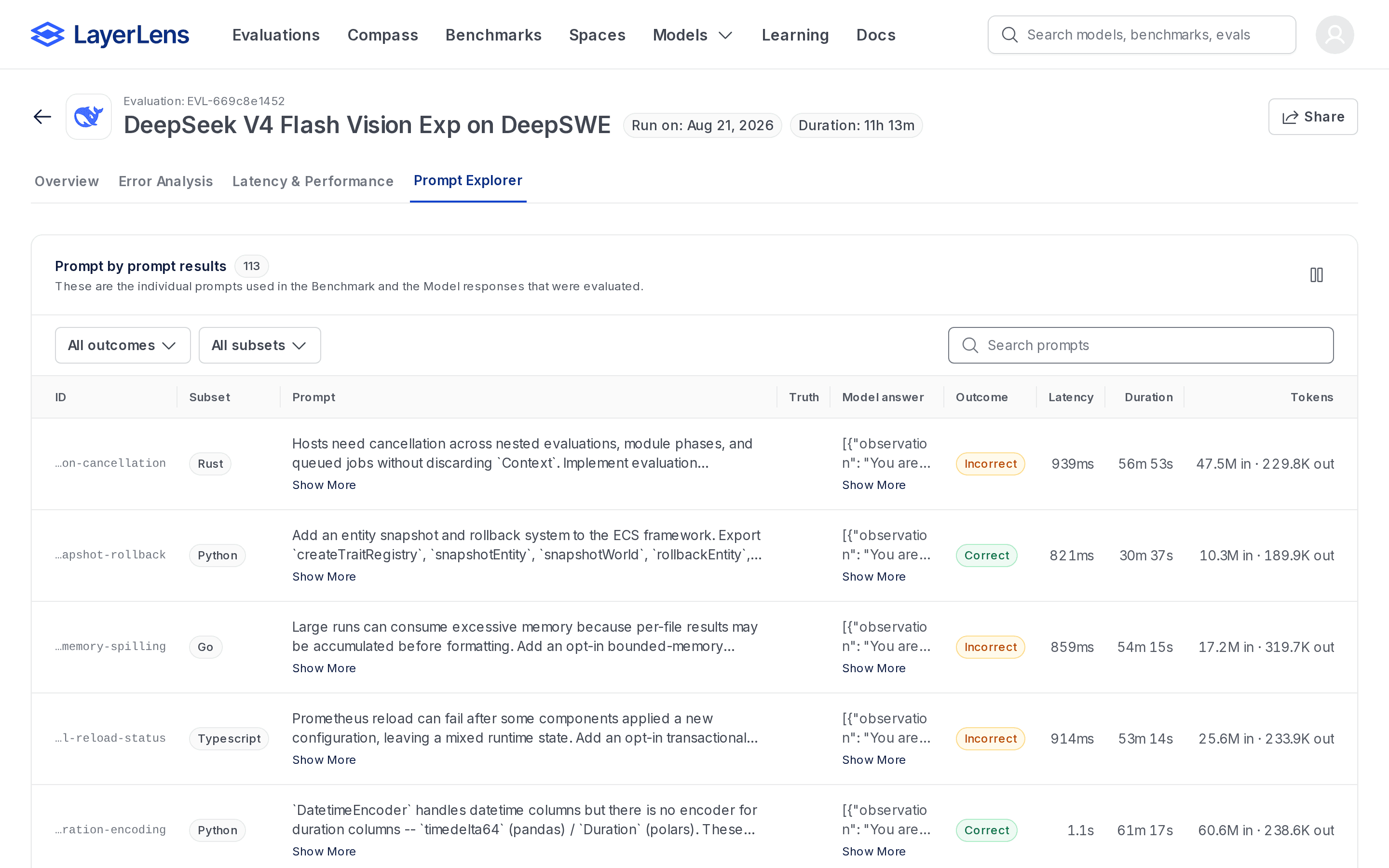Click the …on-cancellation ID cell
The width and height of the screenshot is (1389, 868).
click(110, 463)
